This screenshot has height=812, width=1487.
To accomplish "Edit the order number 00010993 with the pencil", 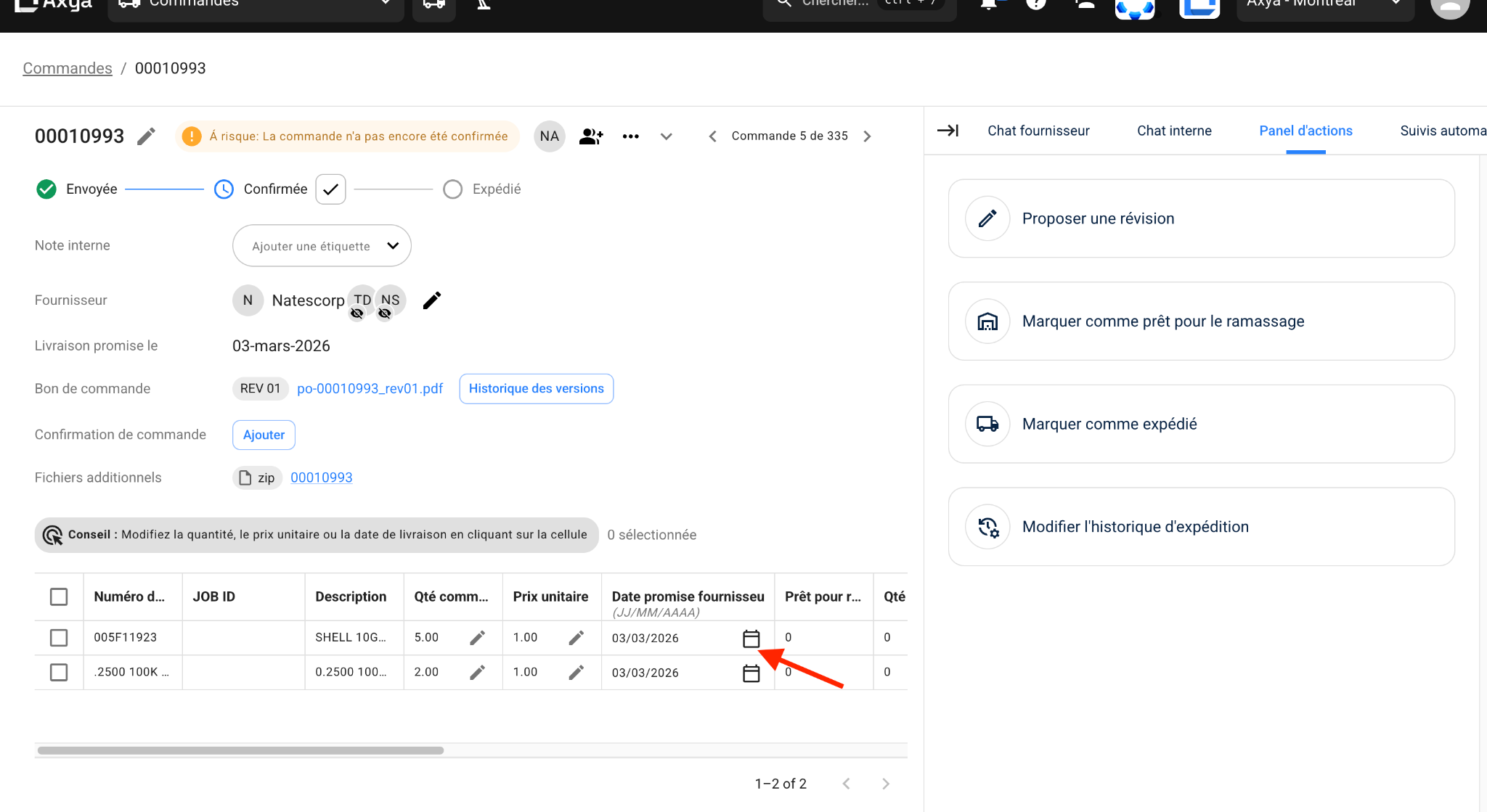I will pyautogui.click(x=146, y=136).
